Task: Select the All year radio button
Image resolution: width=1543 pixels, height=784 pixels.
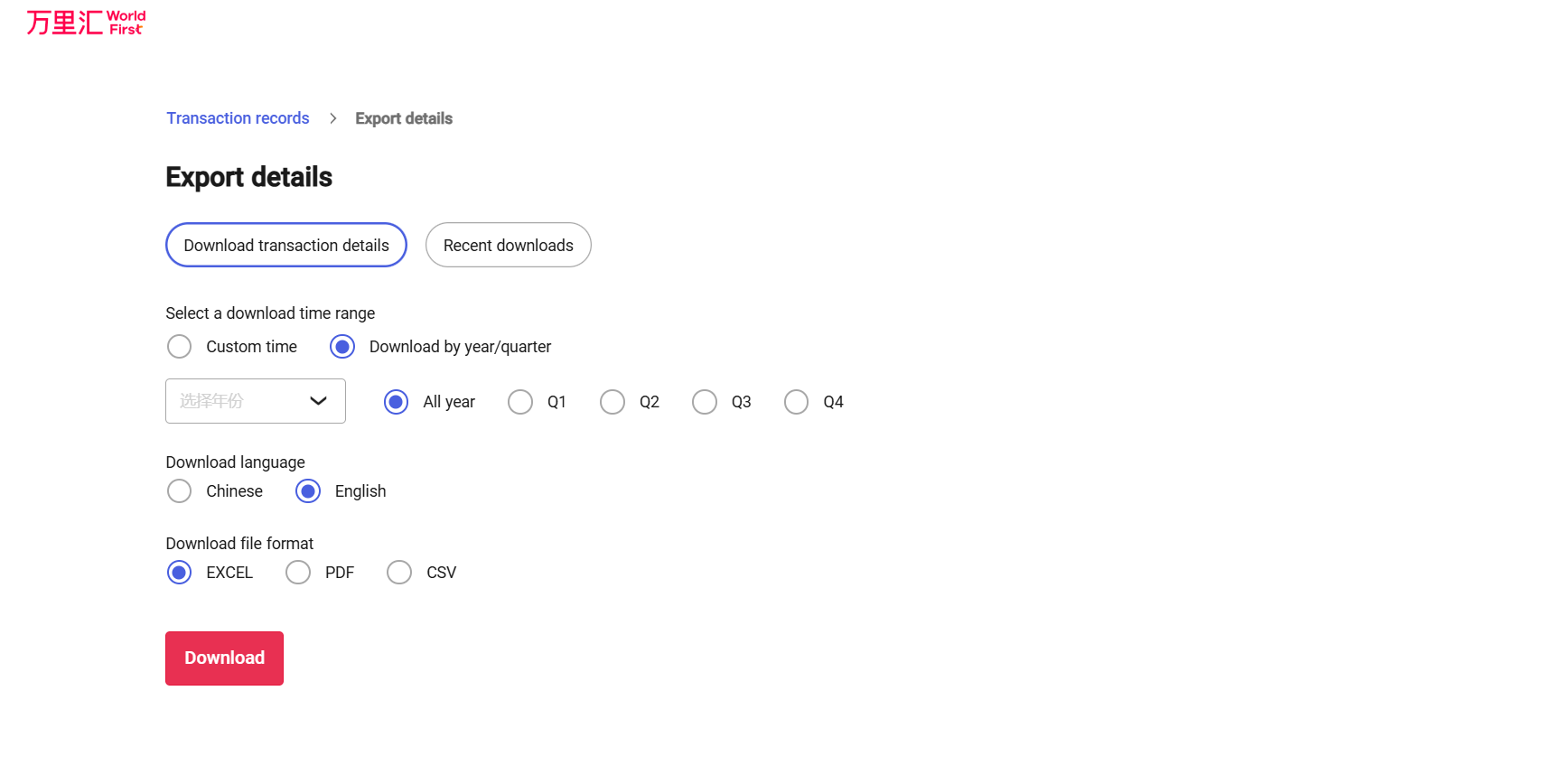Action: (x=396, y=402)
